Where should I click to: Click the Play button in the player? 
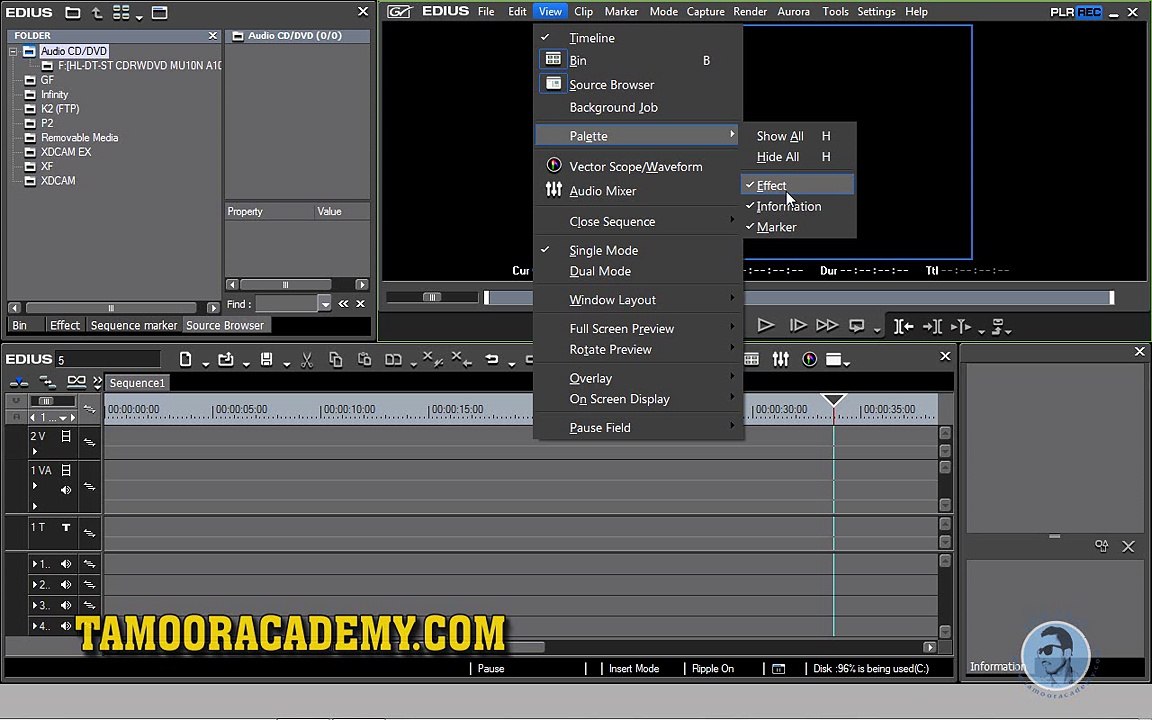[766, 325]
